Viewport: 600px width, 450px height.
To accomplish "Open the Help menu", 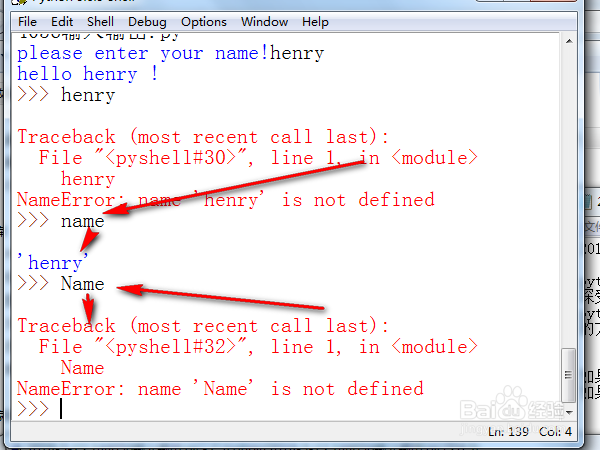I will (315, 22).
